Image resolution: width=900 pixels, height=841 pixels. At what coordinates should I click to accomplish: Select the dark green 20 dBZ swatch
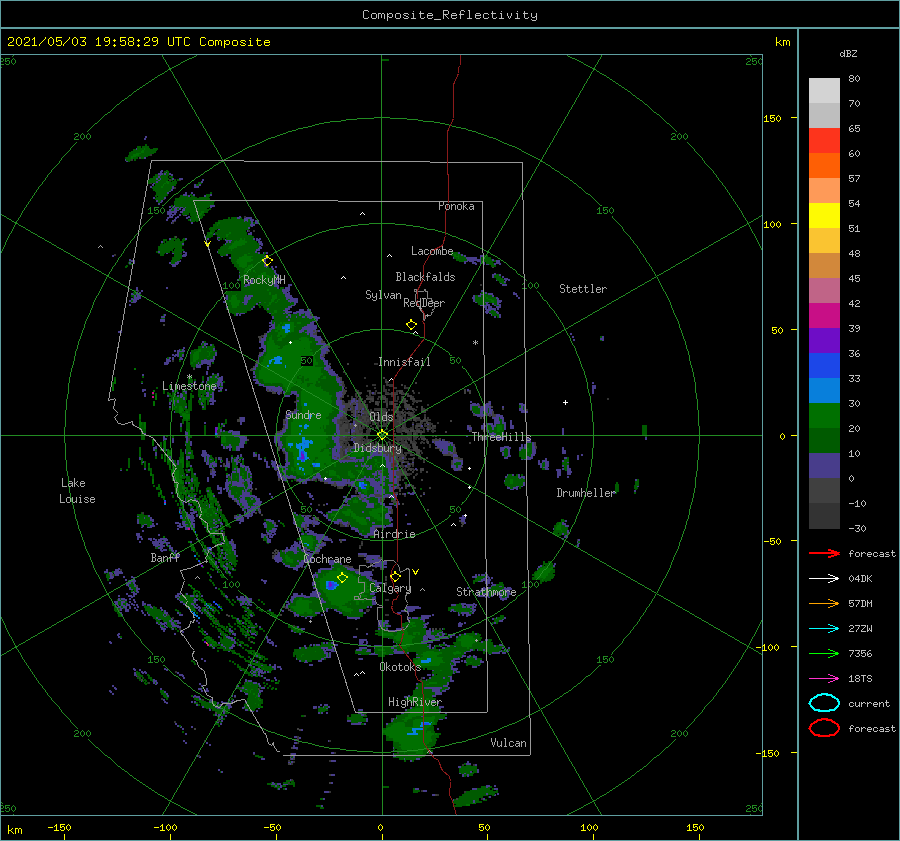[x=824, y=440]
